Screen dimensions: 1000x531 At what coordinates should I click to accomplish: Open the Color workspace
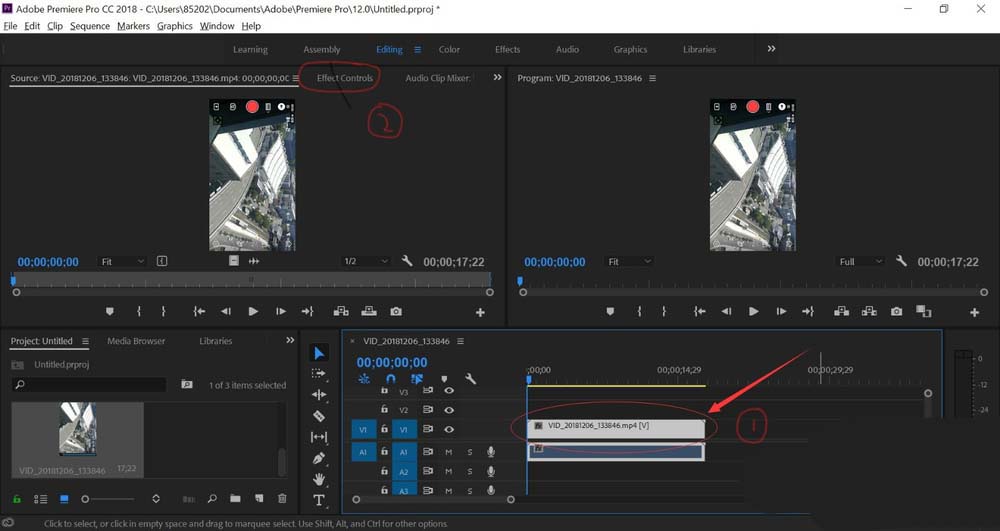pos(450,49)
